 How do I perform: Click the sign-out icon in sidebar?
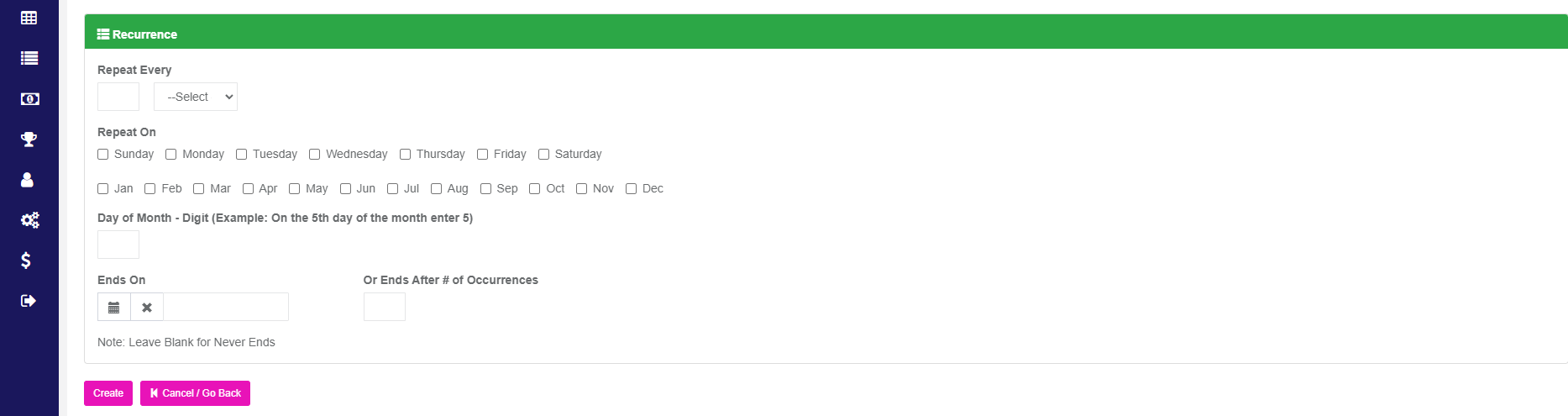(x=29, y=301)
